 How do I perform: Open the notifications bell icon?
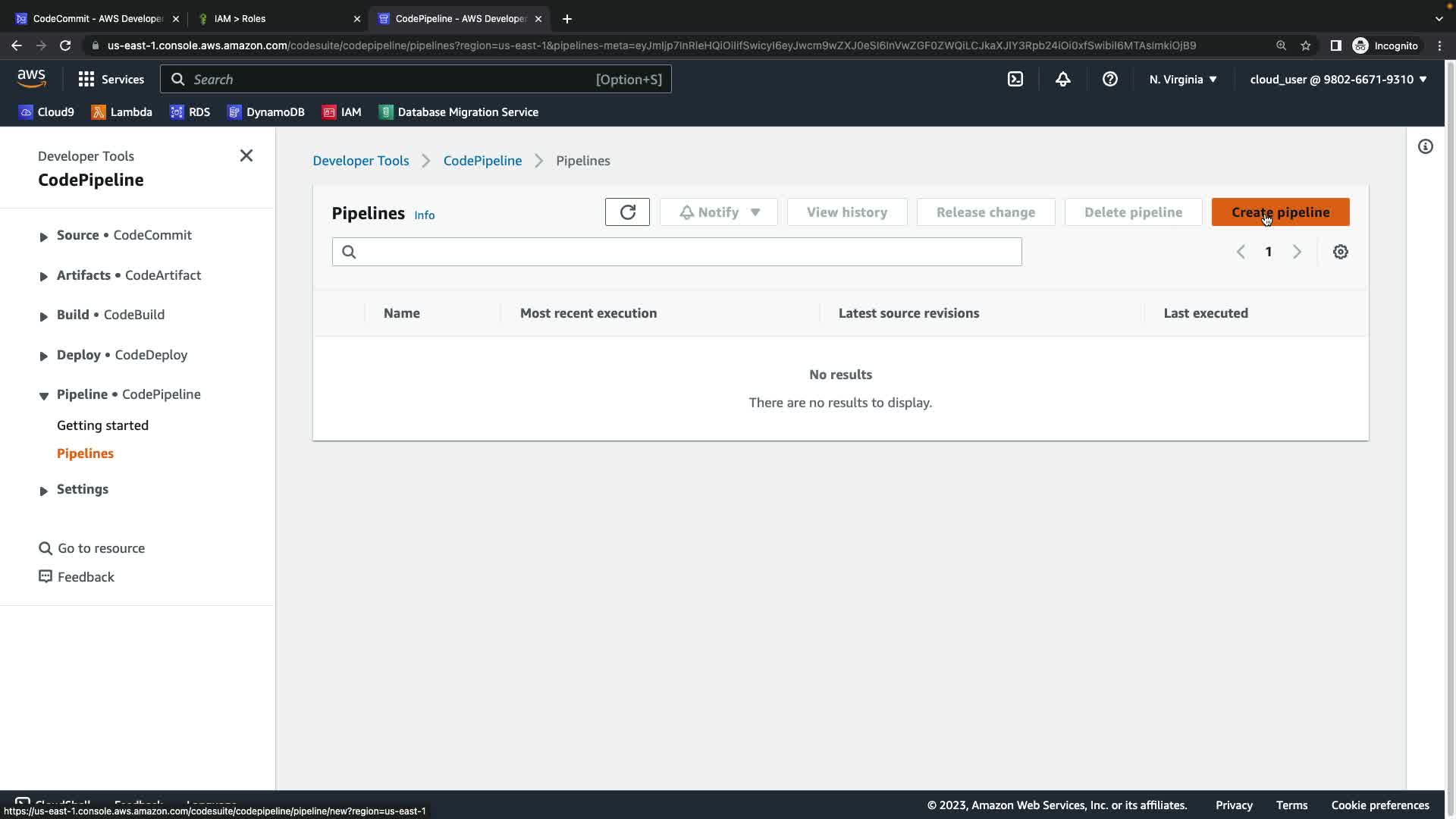(x=1062, y=79)
